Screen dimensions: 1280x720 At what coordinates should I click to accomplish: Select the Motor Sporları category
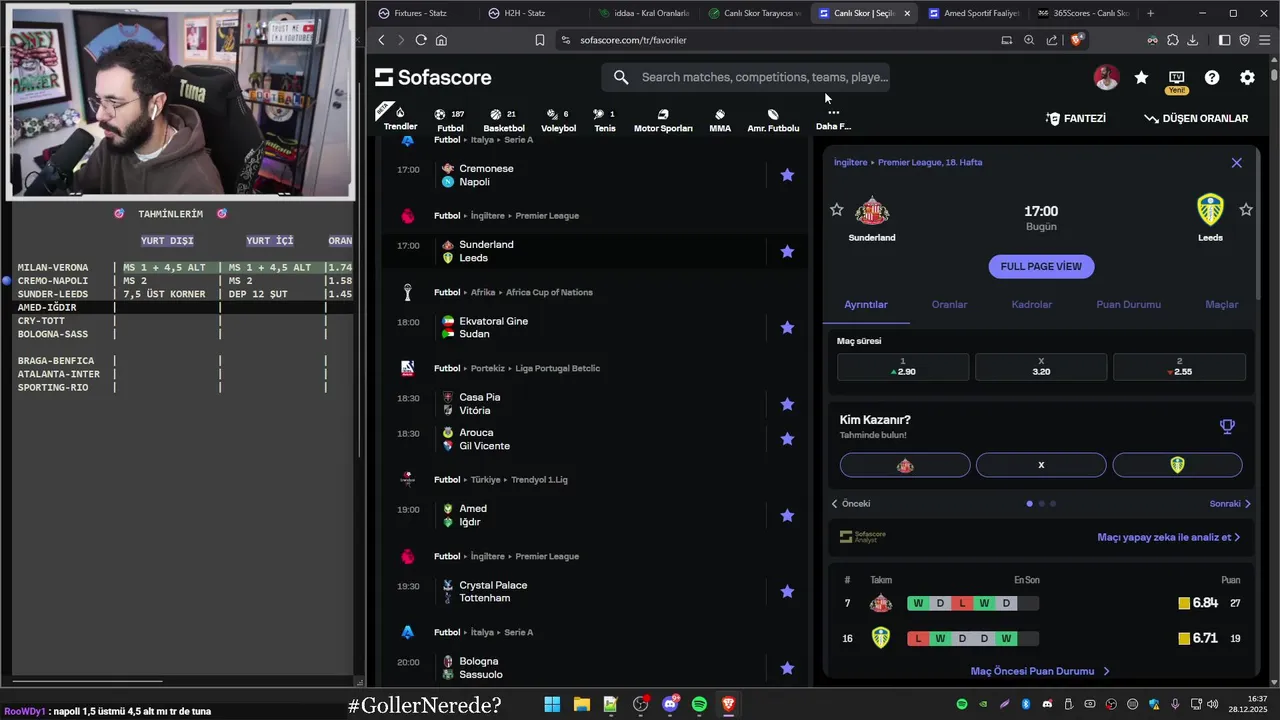[x=663, y=120]
